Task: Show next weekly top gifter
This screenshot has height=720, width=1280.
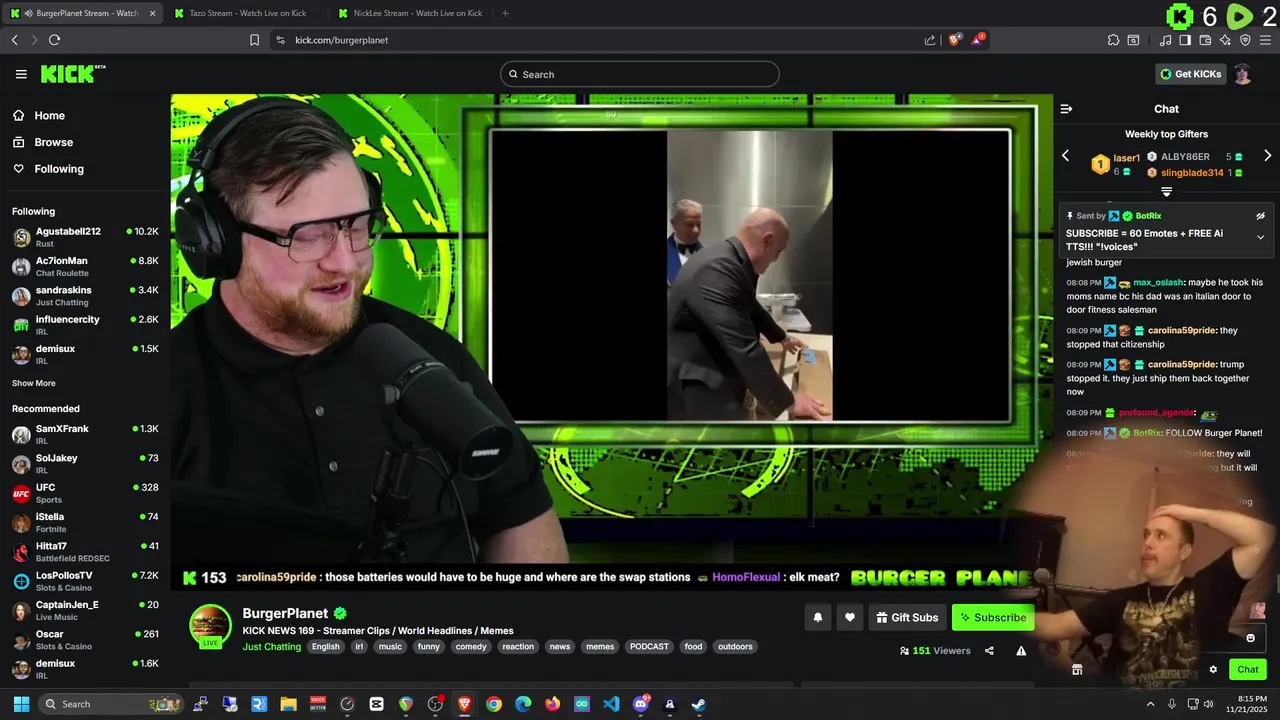Action: (x=1267, y=156)
